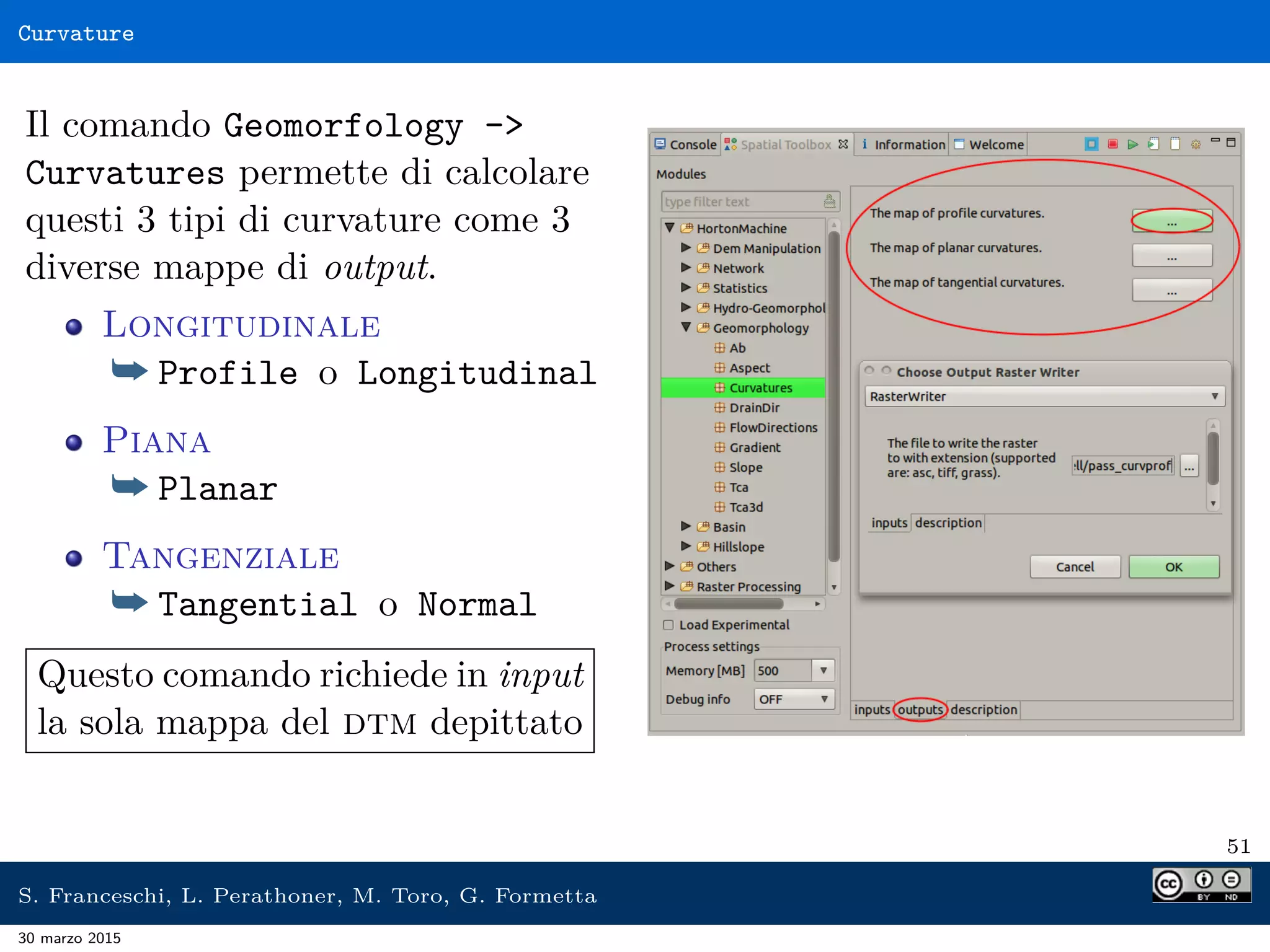
Task: Run module with green play icon
Action: pos(1133,144)
